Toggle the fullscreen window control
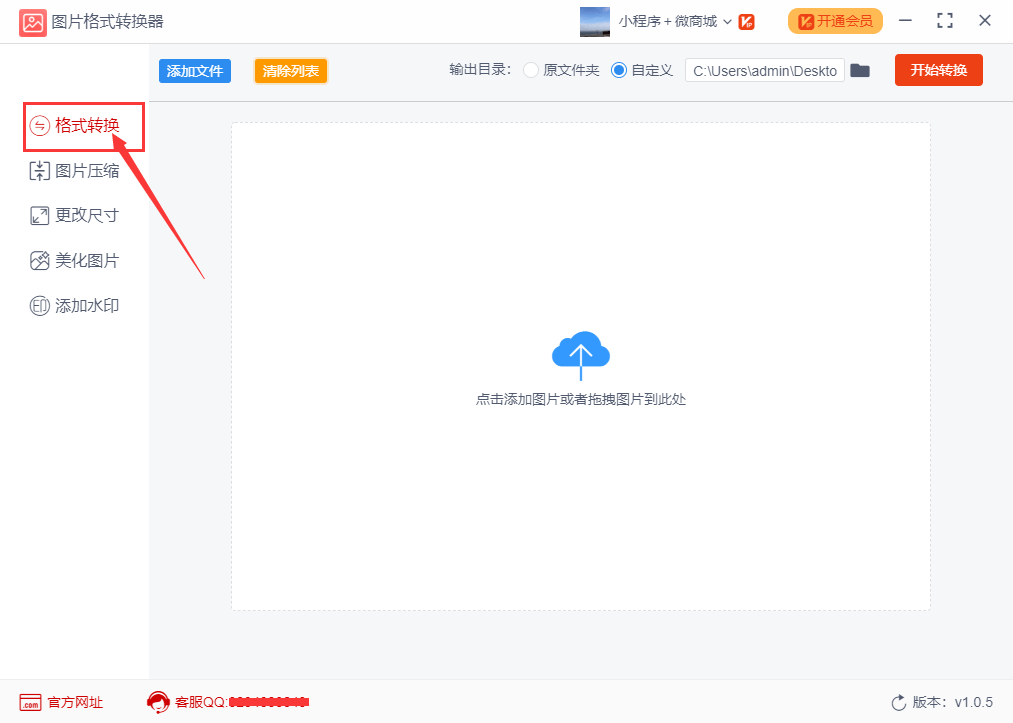This screenshot has width=1013, height=723. [943, 19]
